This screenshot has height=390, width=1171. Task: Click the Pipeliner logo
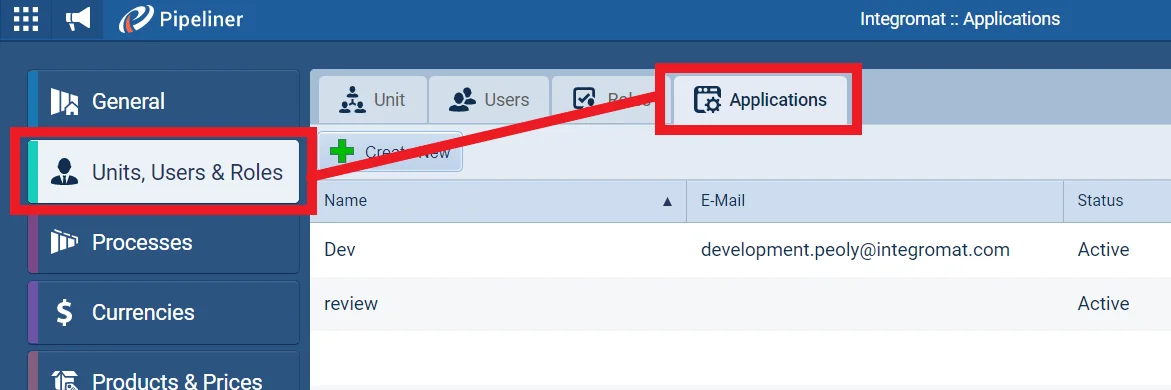click(181, 19)
